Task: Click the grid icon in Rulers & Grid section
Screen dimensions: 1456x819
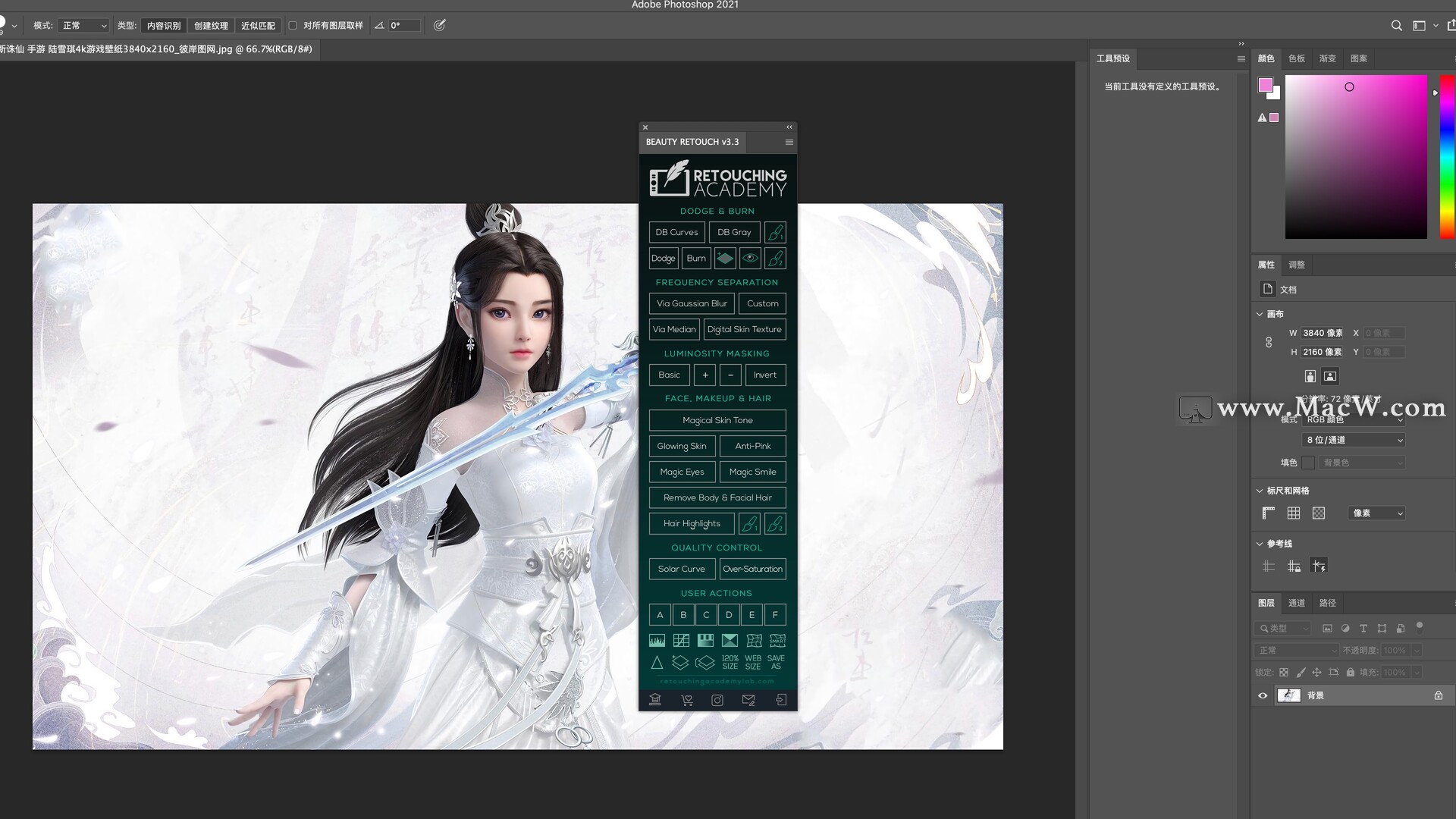Action: tap(1294, 513)
